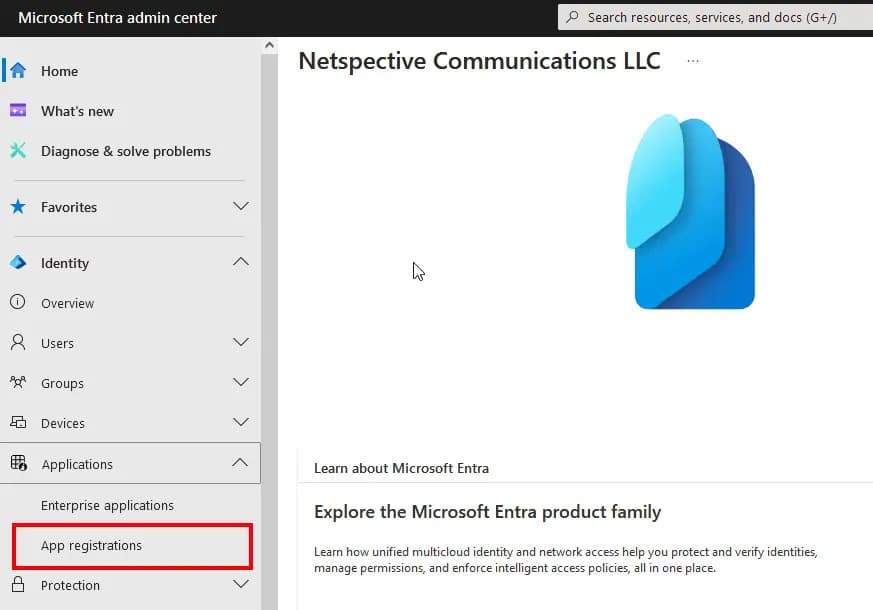
Task: Select the What's new megaphone icon
Action: [18, 111]
